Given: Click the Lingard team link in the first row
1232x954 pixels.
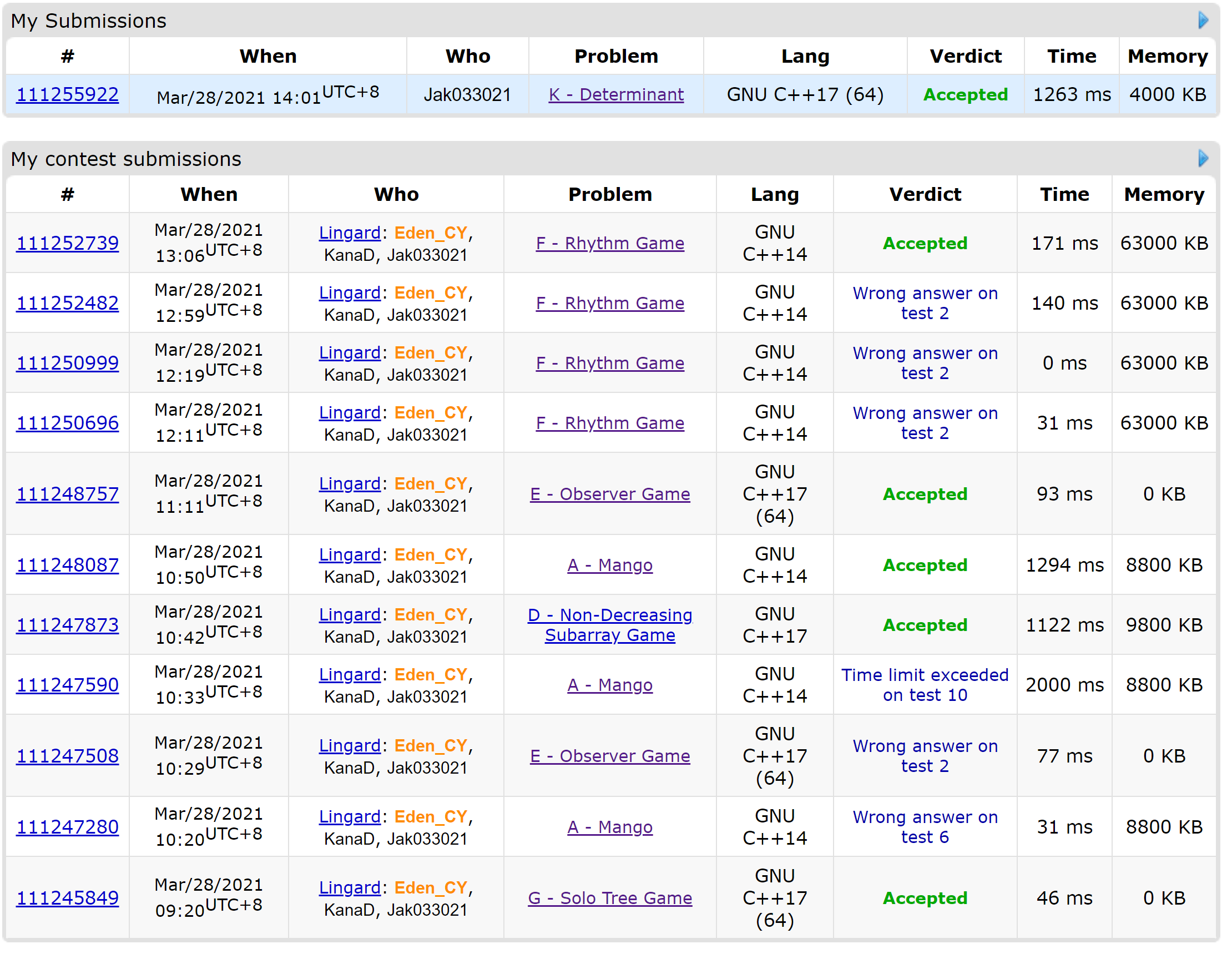Looking at the screenshot, I should tap(350, 233).
